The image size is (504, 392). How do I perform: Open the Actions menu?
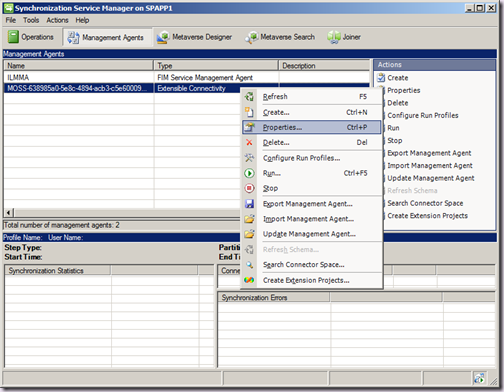(57, 20)
